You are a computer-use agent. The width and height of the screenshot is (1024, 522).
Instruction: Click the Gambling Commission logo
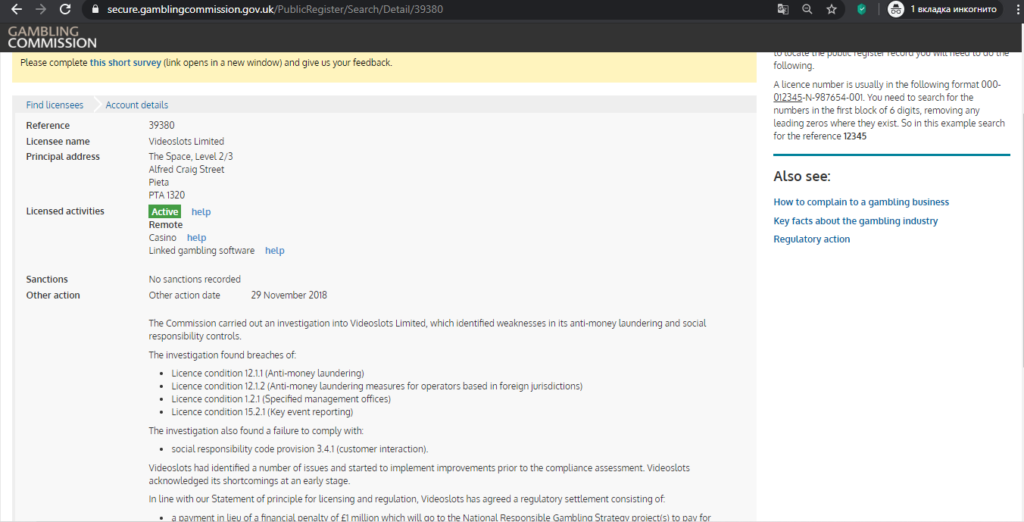[52, 37]
